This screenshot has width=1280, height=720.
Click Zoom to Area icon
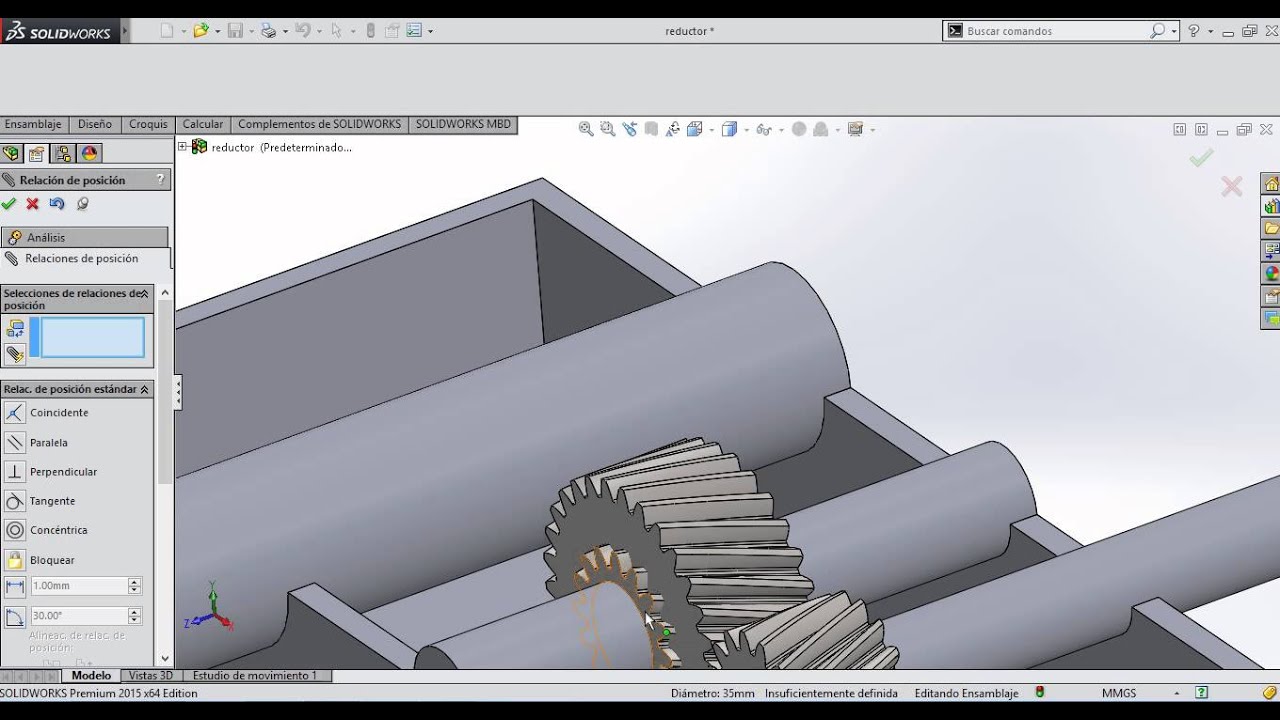coord(607,129)
